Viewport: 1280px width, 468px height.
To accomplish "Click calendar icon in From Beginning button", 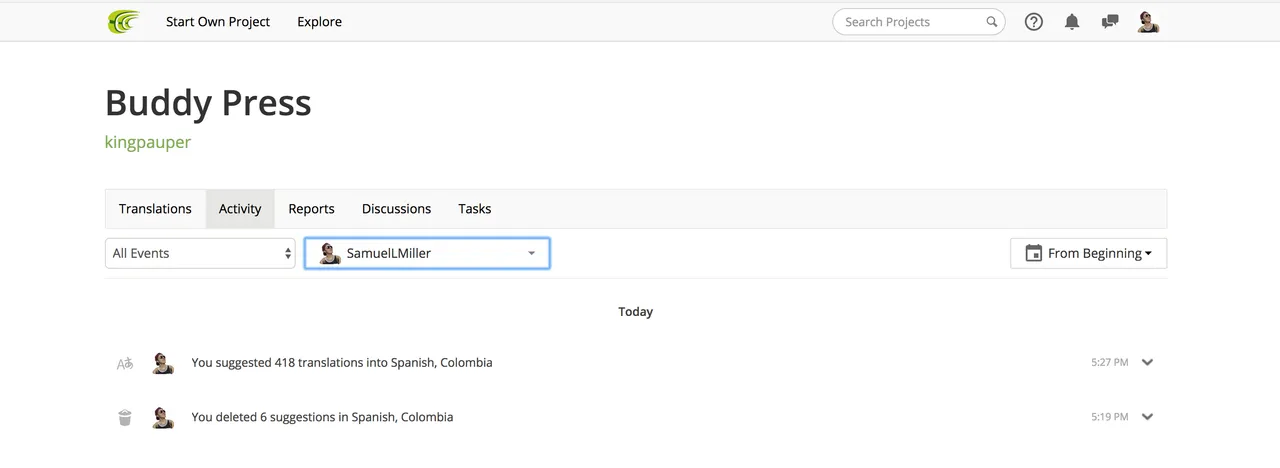I will click(x=1034, y=253).
